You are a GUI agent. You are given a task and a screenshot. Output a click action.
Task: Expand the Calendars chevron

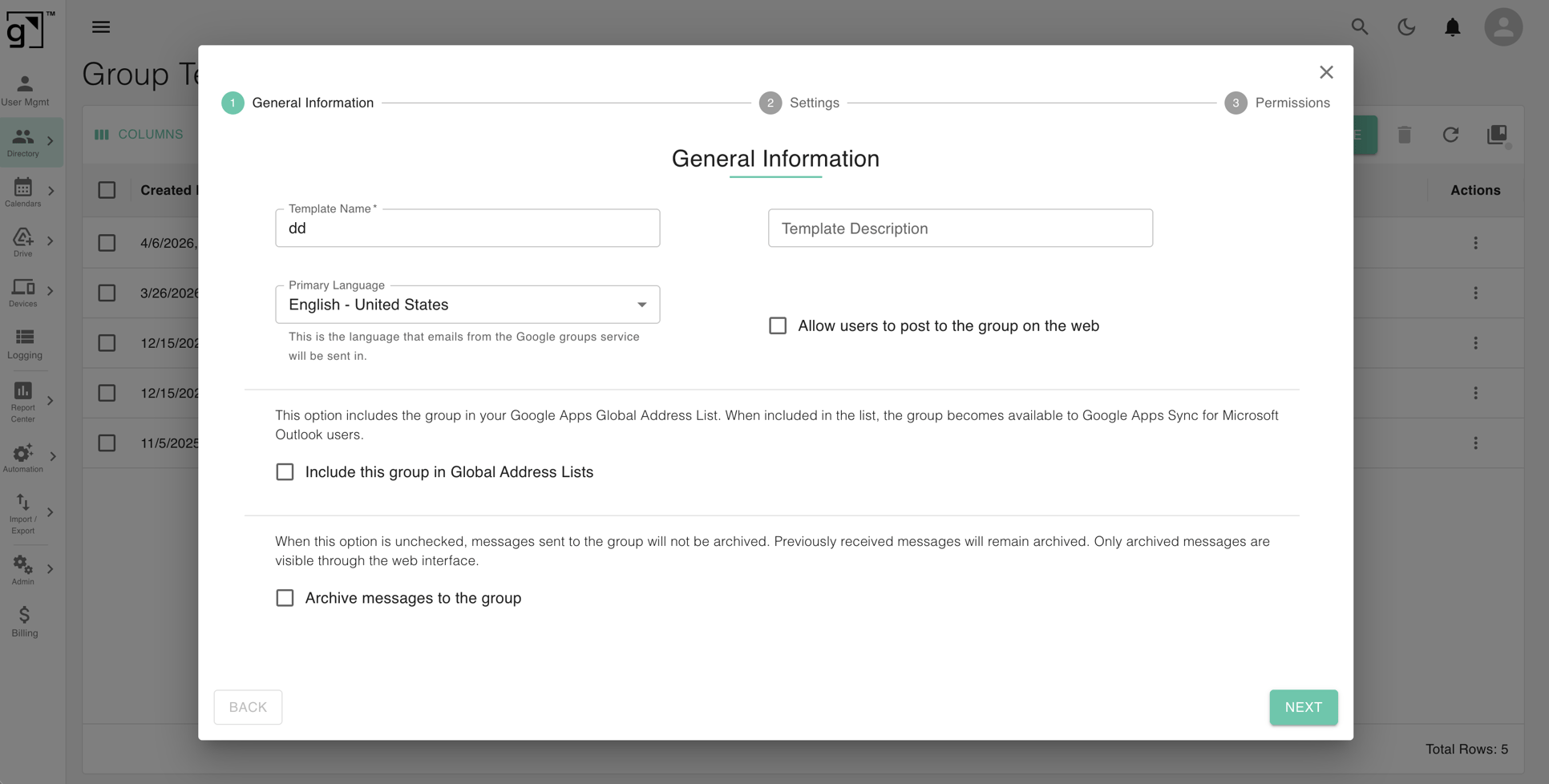point(51,191)
